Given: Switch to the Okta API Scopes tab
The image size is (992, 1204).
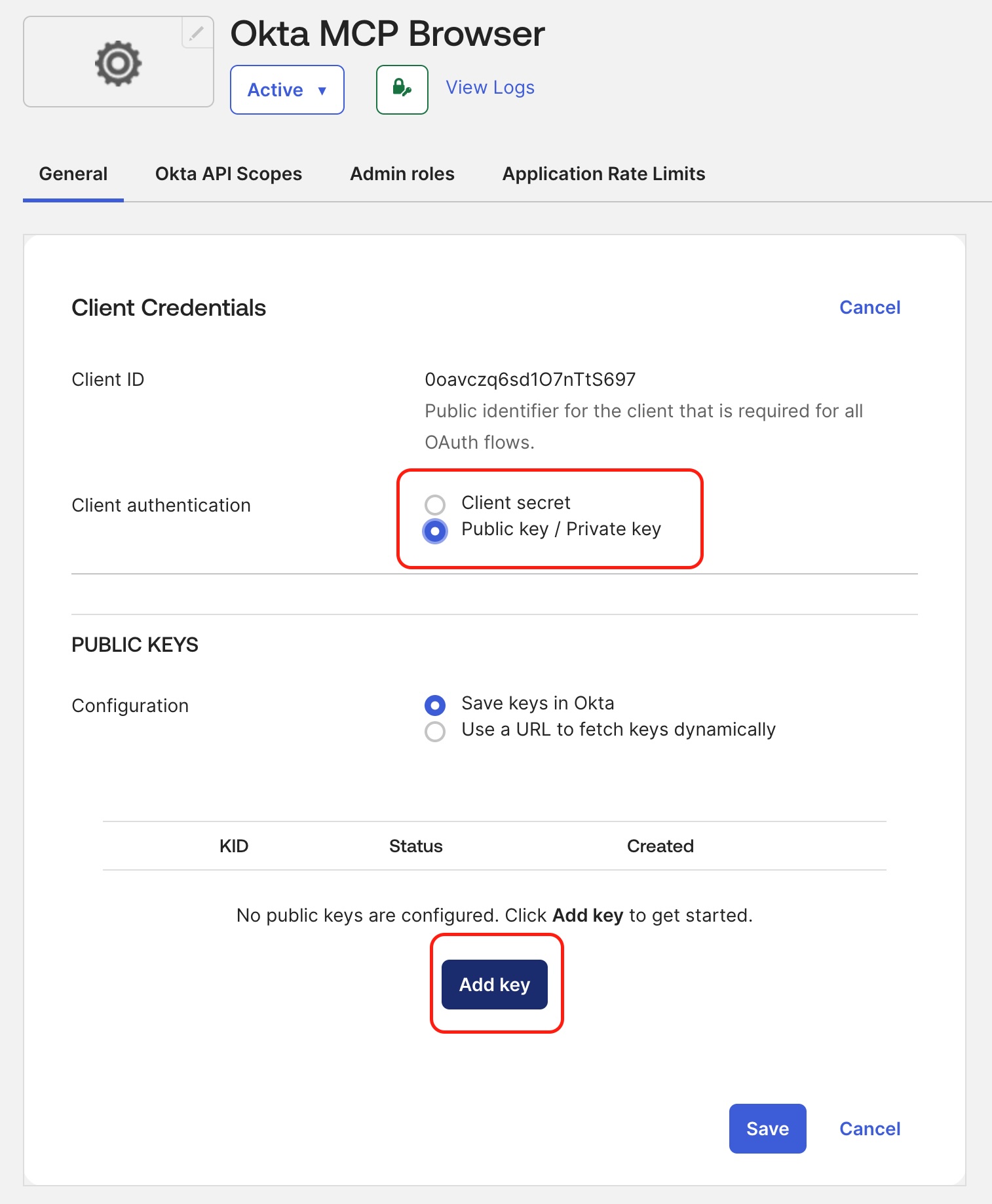Looking at the screenshot, I should (x=229, y=174).
